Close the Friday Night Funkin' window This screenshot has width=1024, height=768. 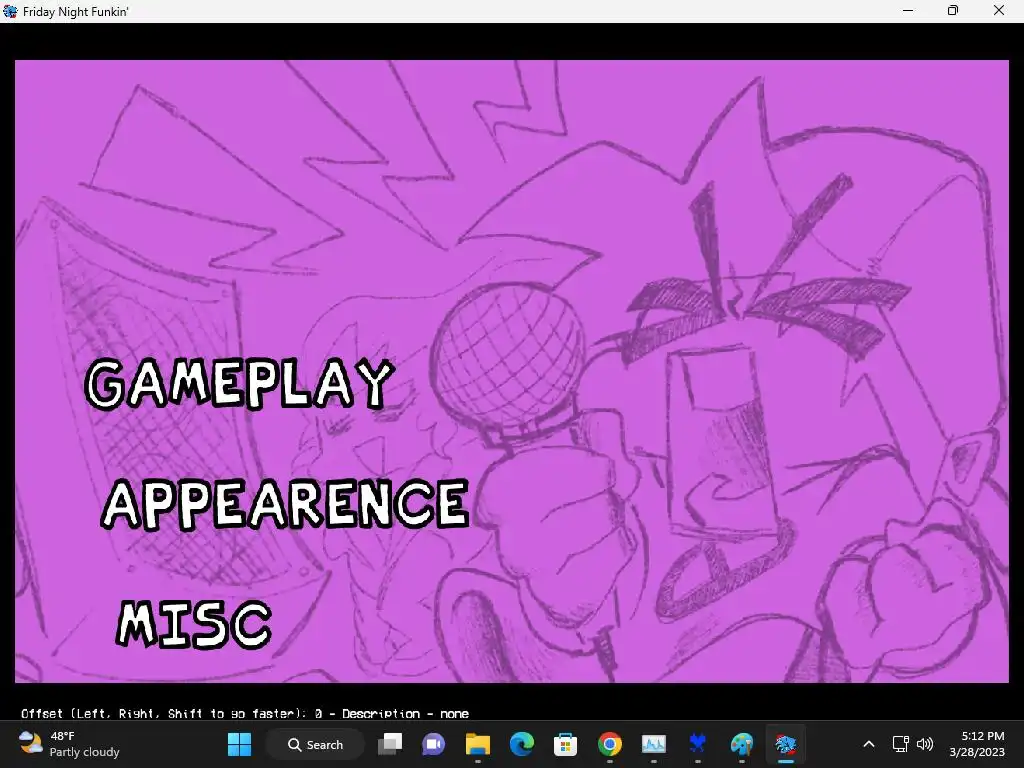point(999,11)
